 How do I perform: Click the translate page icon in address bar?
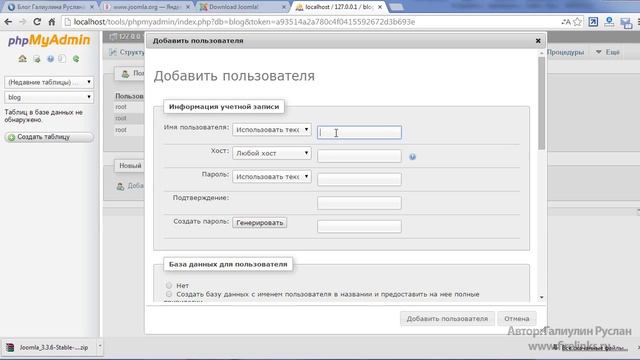tap(566, 22)
